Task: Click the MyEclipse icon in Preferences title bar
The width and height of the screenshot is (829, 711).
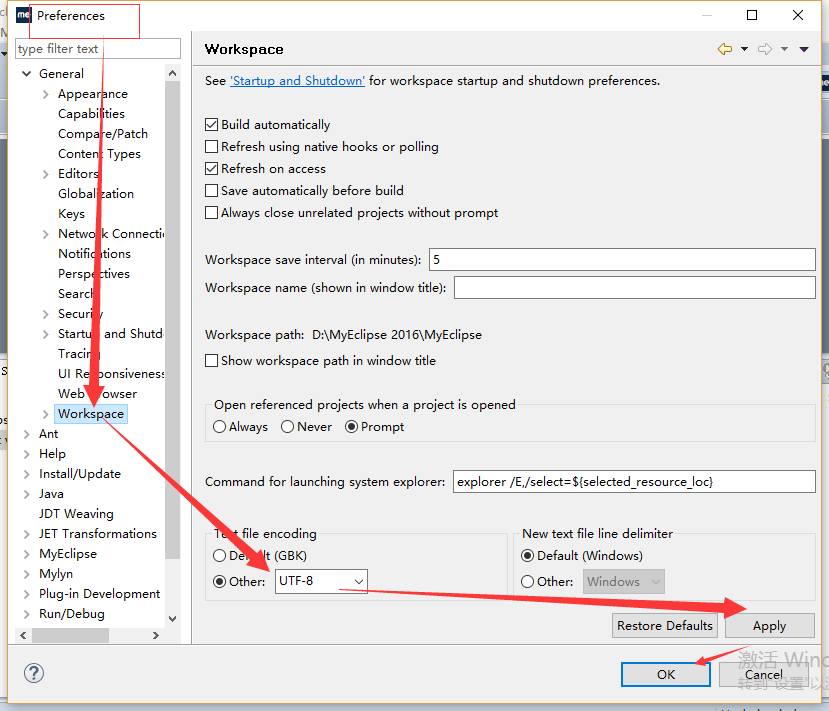Action: pos(23,15)
